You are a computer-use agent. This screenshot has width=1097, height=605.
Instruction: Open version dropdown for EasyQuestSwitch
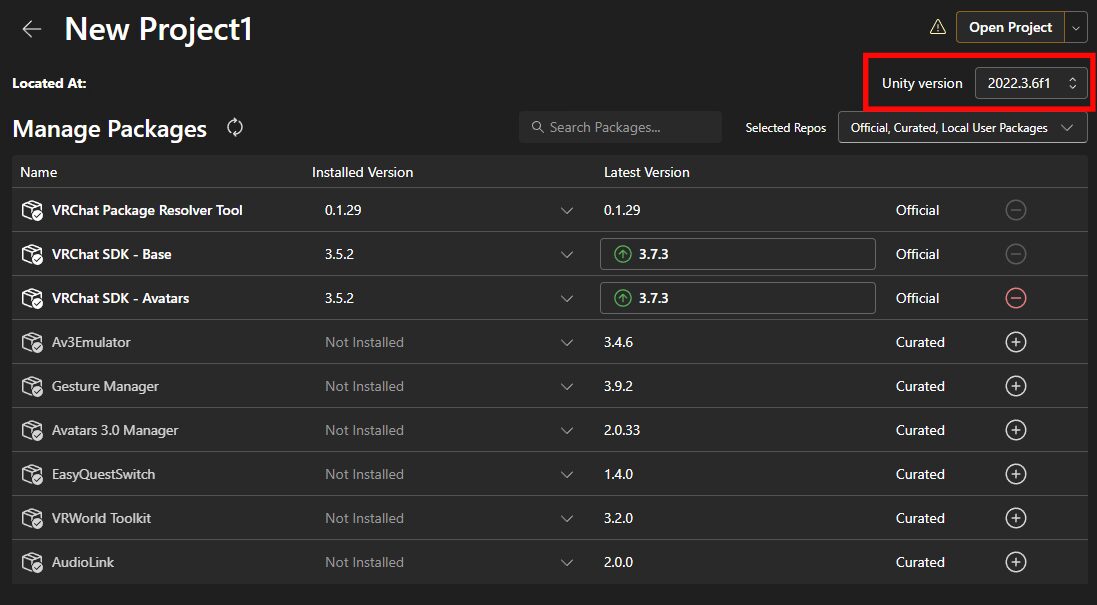pos(567,475)
